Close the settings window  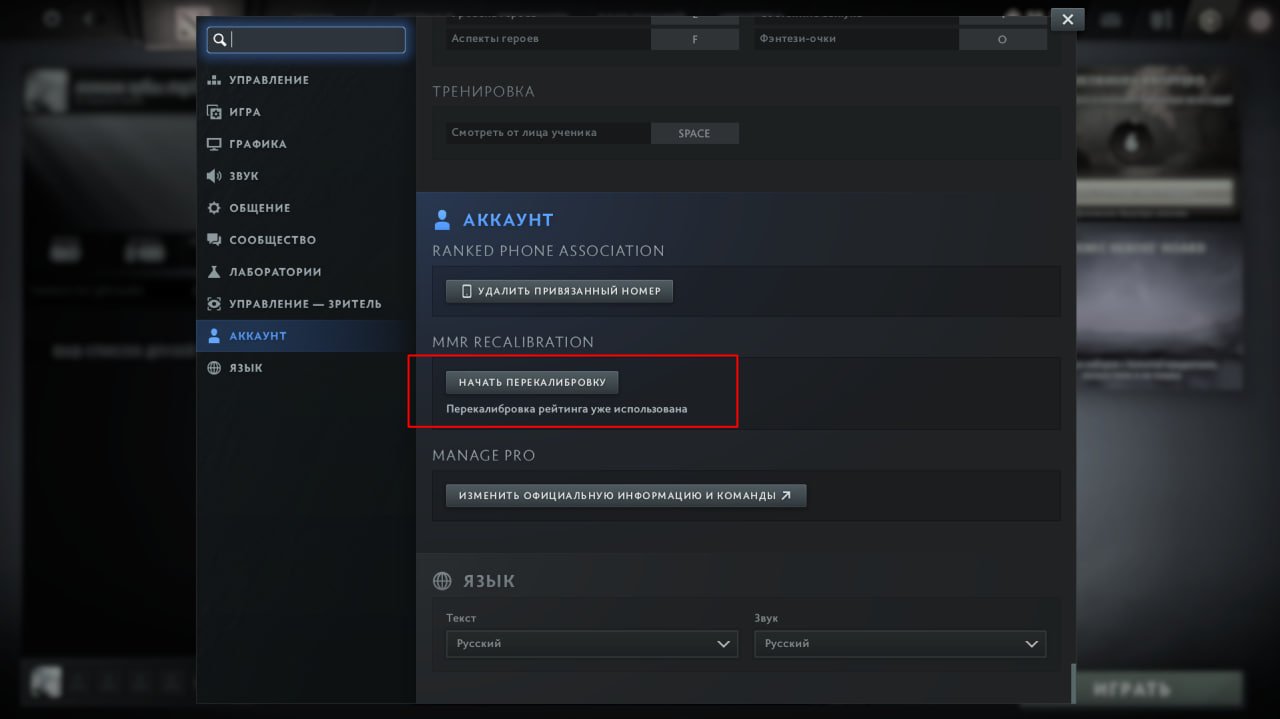click(x=1067, y=19)
